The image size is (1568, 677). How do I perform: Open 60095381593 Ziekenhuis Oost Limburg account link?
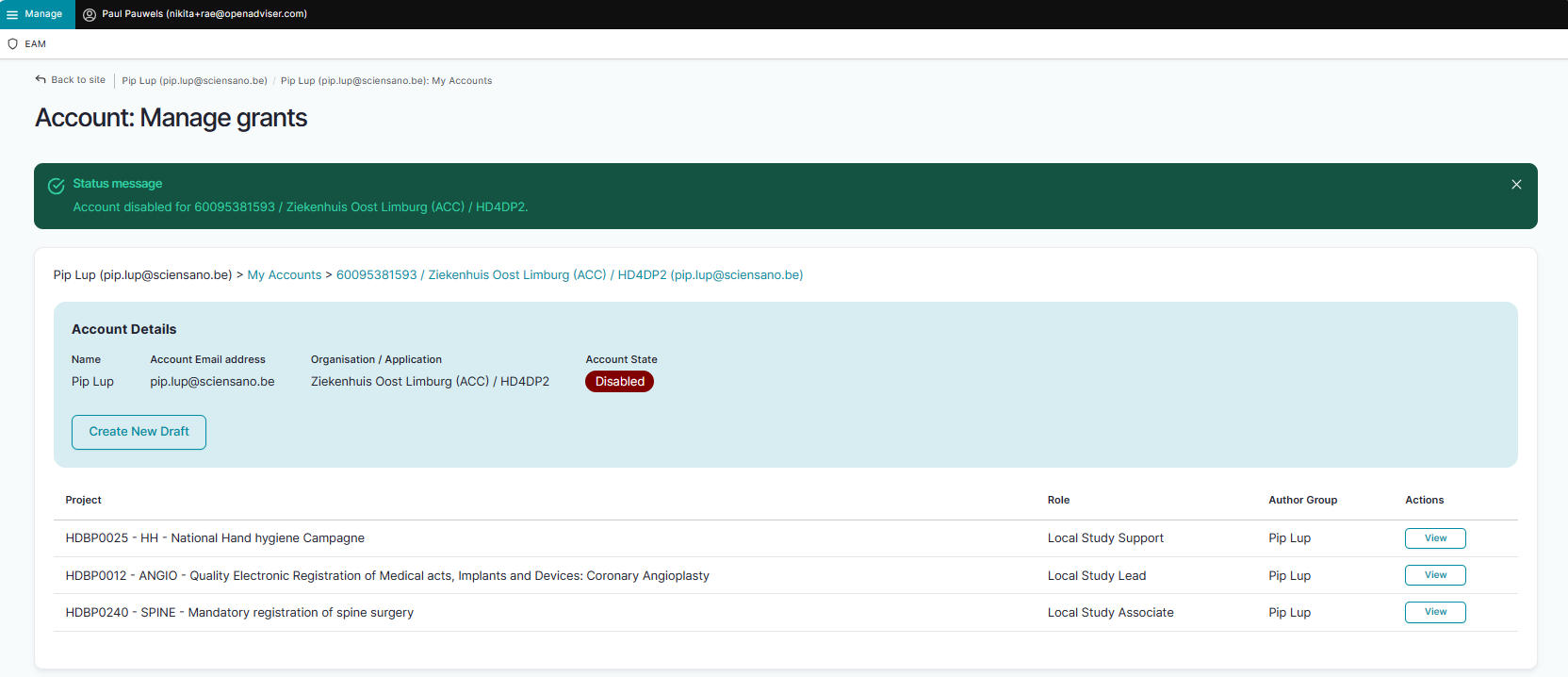click(569, 275)
